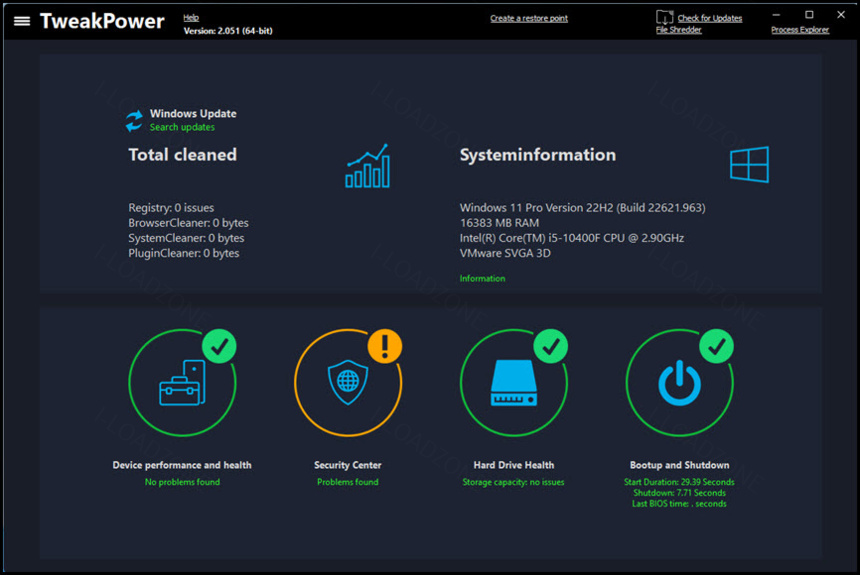The image size is (860, 575).
Task: Open the Help link
Action: [x=191, y=18]
